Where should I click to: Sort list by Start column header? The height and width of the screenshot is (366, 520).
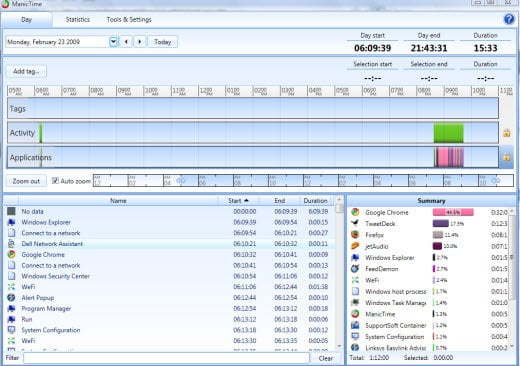pos(238,201)
